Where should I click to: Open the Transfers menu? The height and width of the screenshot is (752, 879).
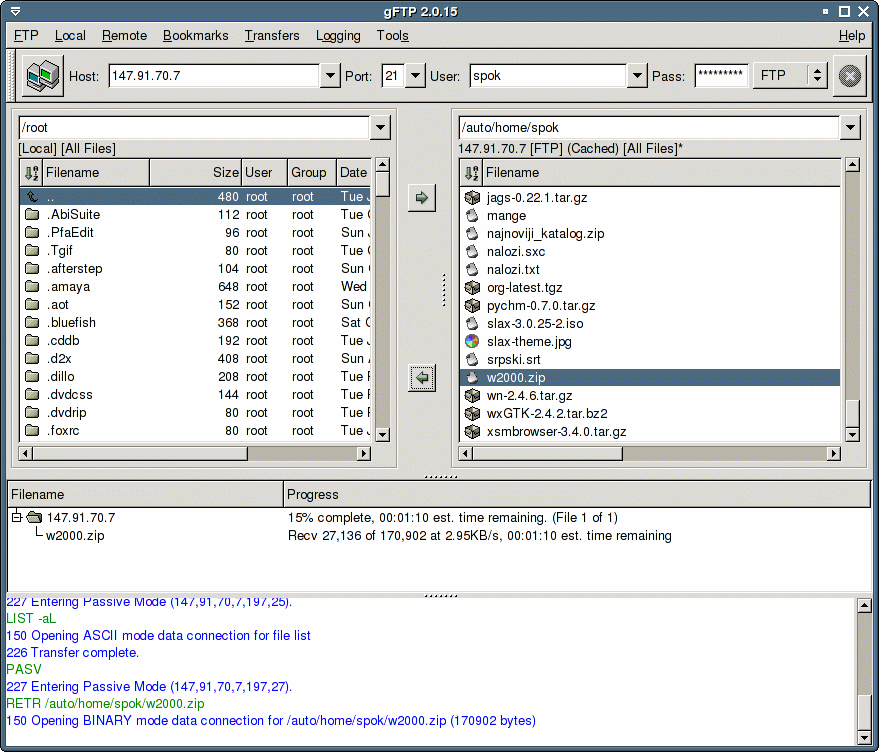272,36
